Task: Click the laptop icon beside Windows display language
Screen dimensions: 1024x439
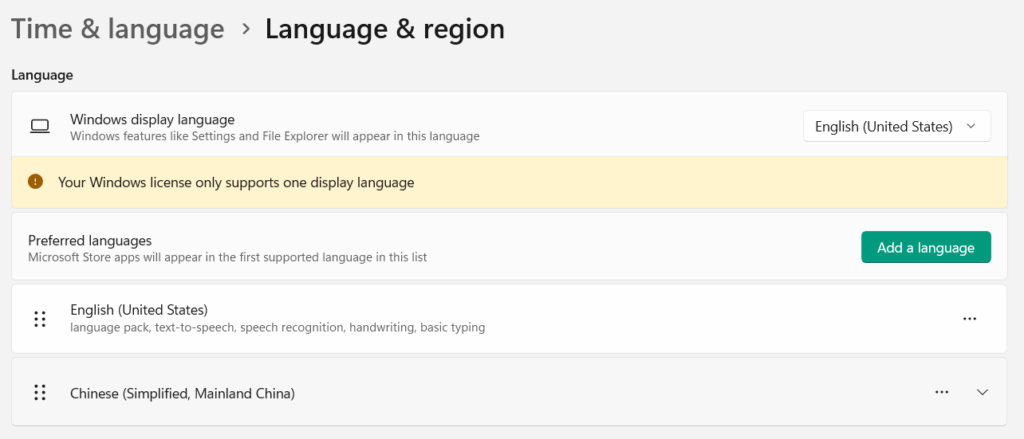Action: (40, 126)
